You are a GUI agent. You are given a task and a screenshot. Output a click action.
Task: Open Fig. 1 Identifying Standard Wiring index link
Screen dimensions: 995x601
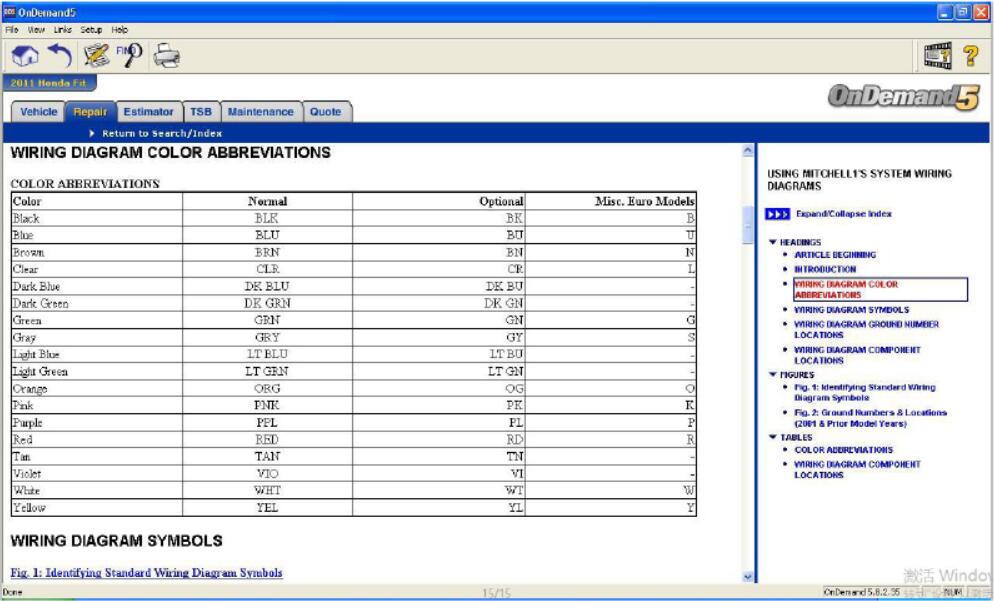pos(865,392)
